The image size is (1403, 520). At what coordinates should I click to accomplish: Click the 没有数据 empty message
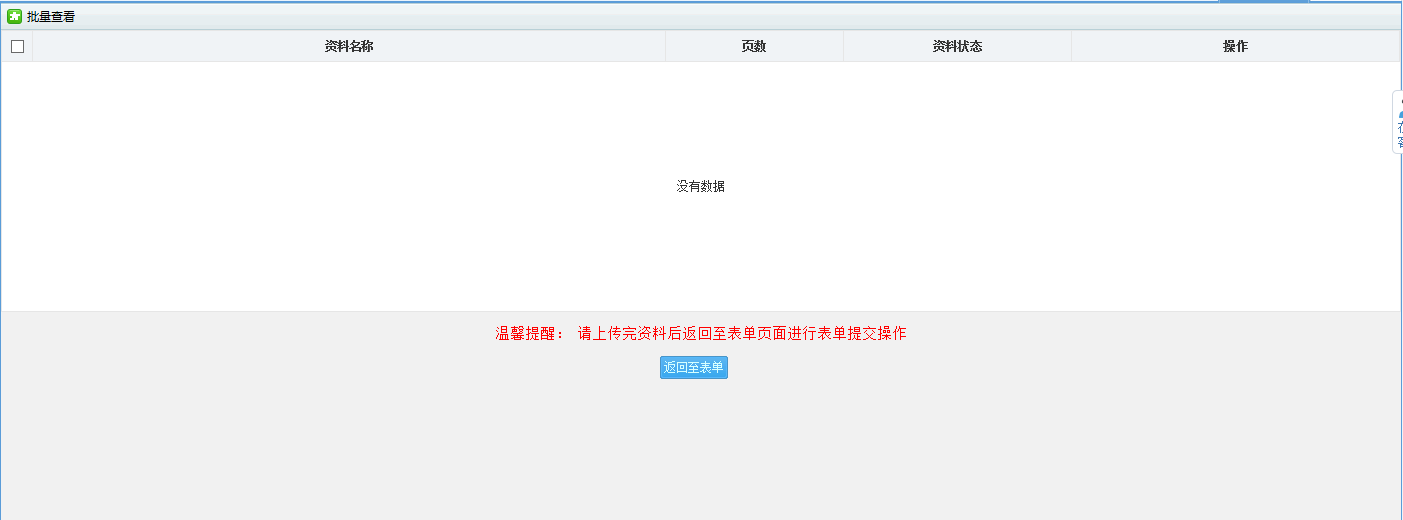click(700, 186)
